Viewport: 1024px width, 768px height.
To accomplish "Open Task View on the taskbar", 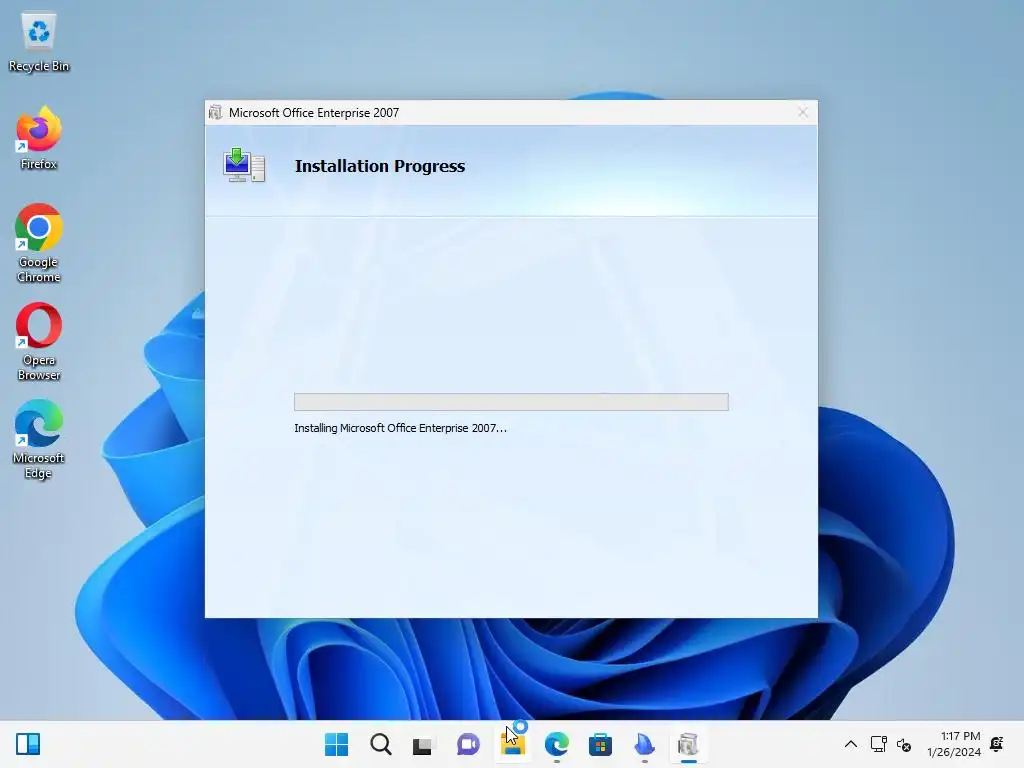I will 423,744.
